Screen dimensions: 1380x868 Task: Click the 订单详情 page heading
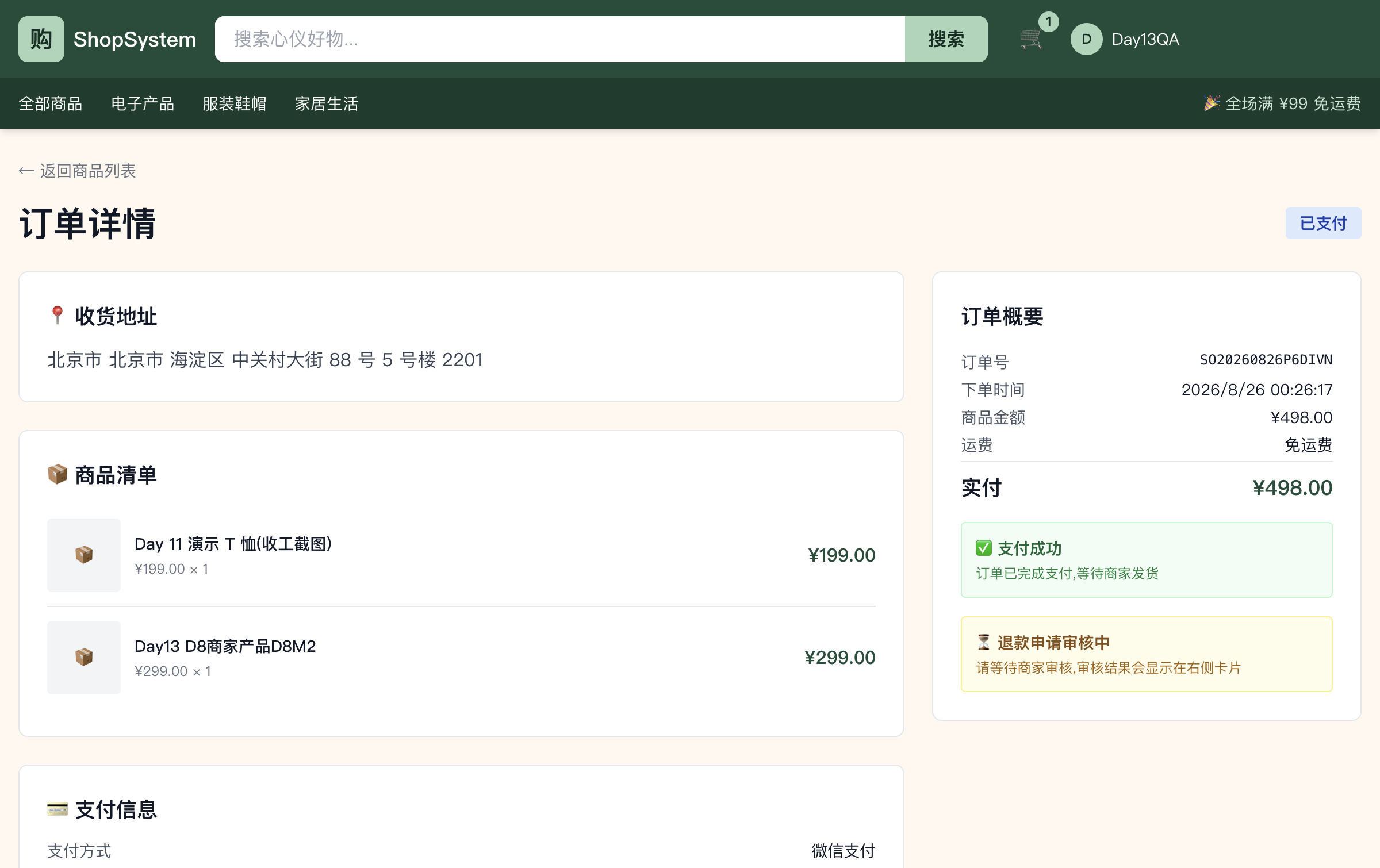coord(87,223)
